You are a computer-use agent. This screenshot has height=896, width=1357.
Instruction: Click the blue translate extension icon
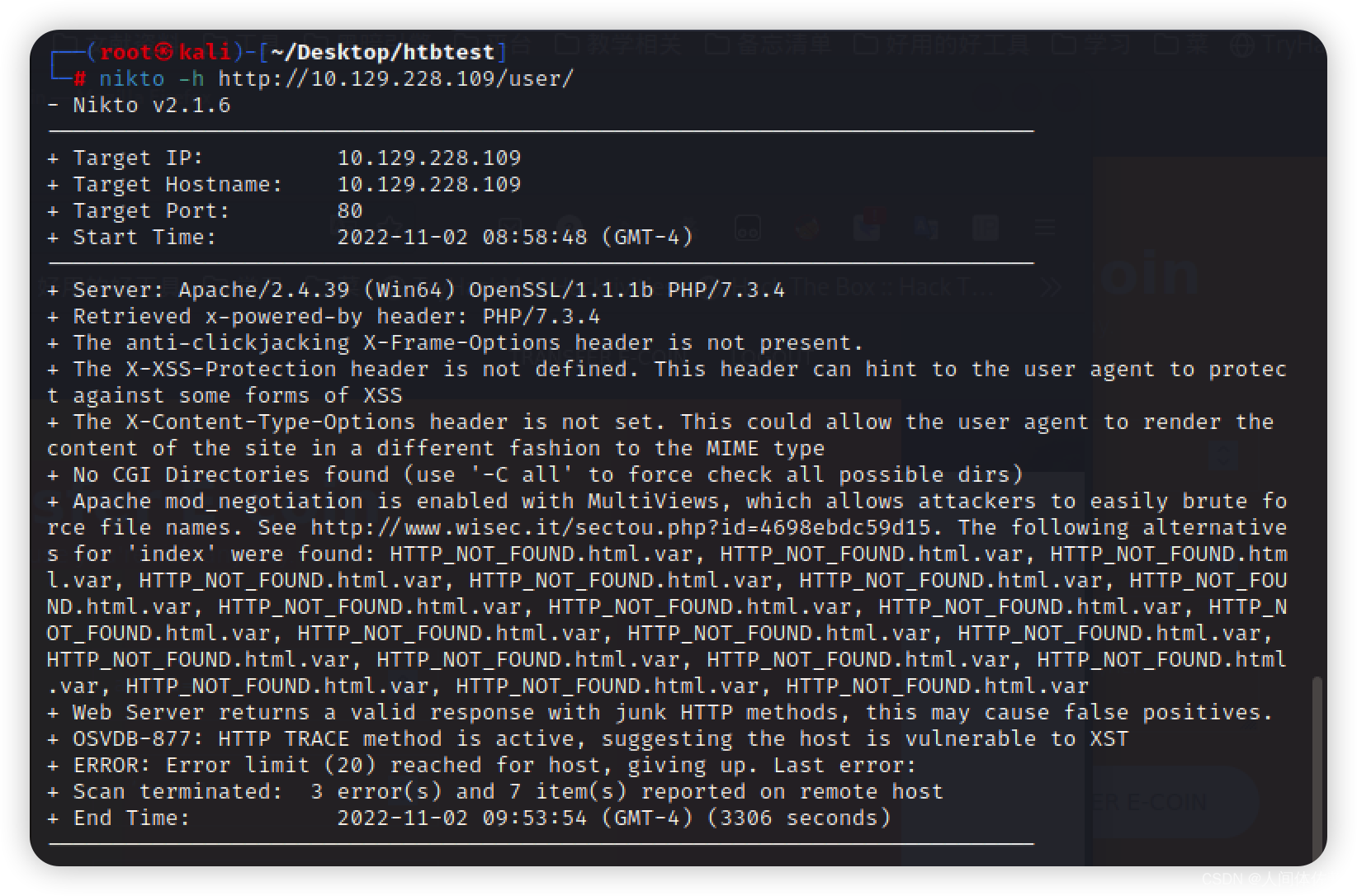point(926,227)
